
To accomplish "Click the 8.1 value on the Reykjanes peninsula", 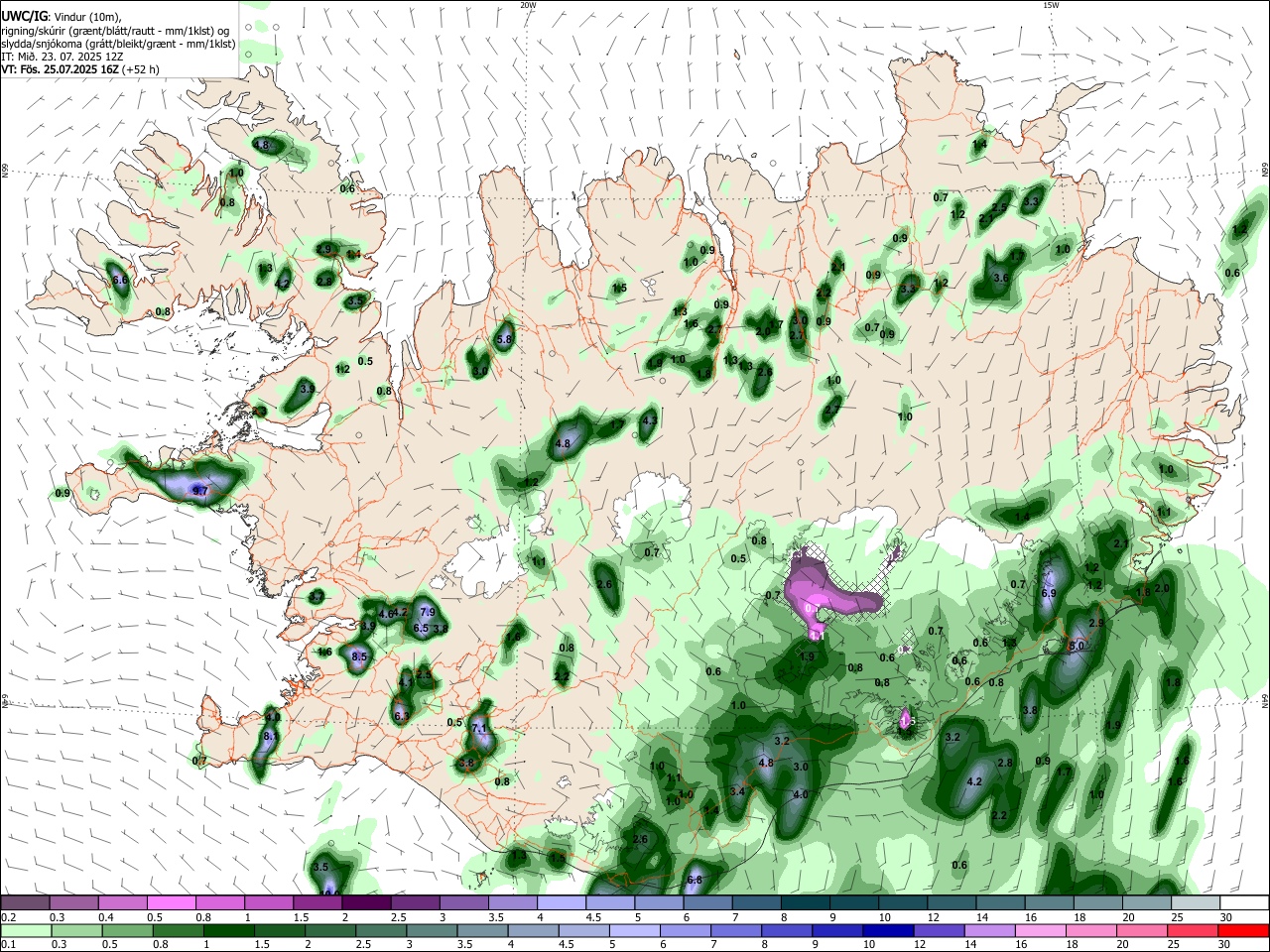I will [x=271, y=736].
